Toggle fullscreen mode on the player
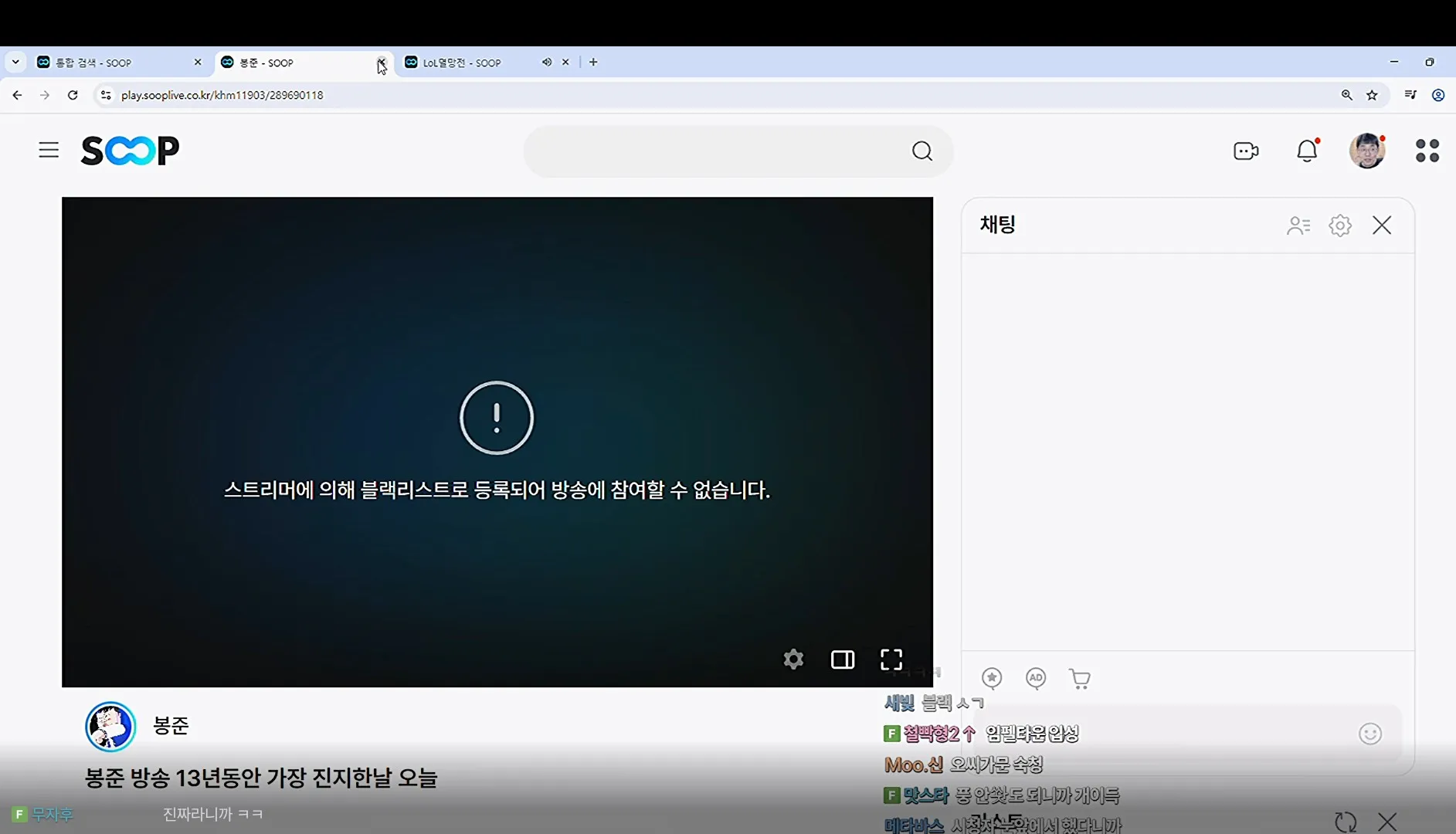Screen dimensions: 1456x834 tap(891, 659)
